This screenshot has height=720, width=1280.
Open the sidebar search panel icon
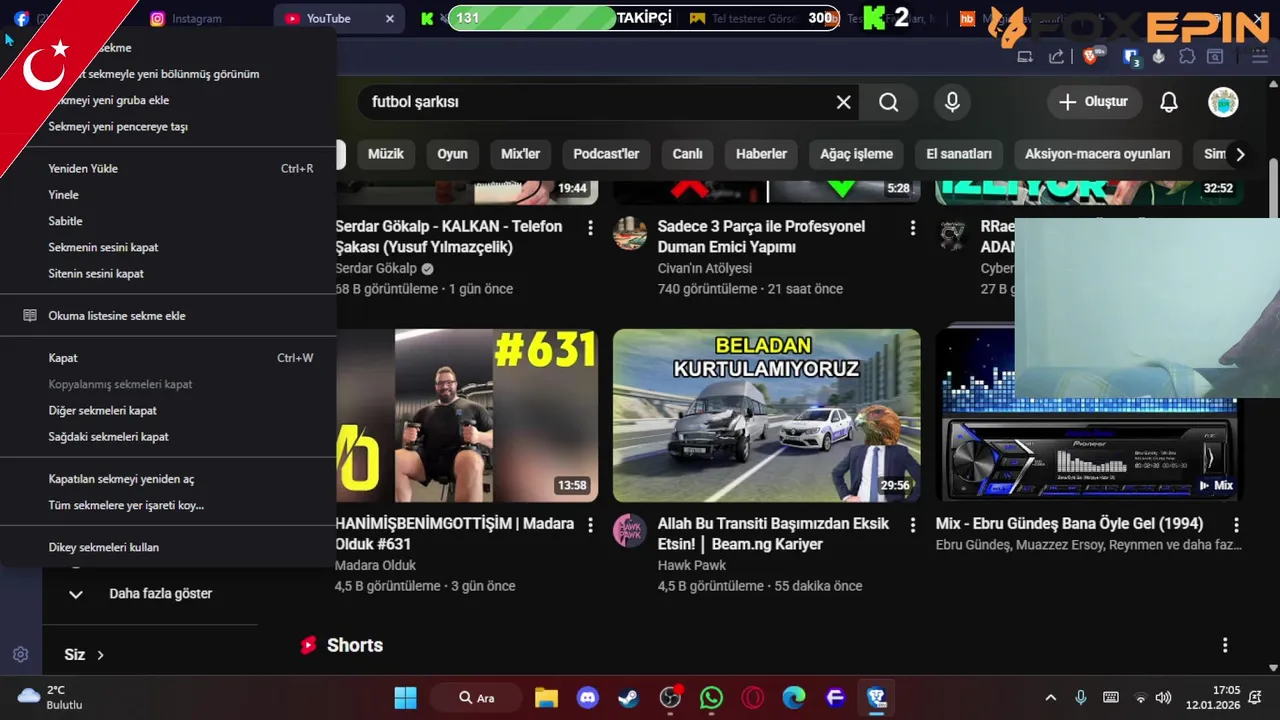pos(1215,57)
